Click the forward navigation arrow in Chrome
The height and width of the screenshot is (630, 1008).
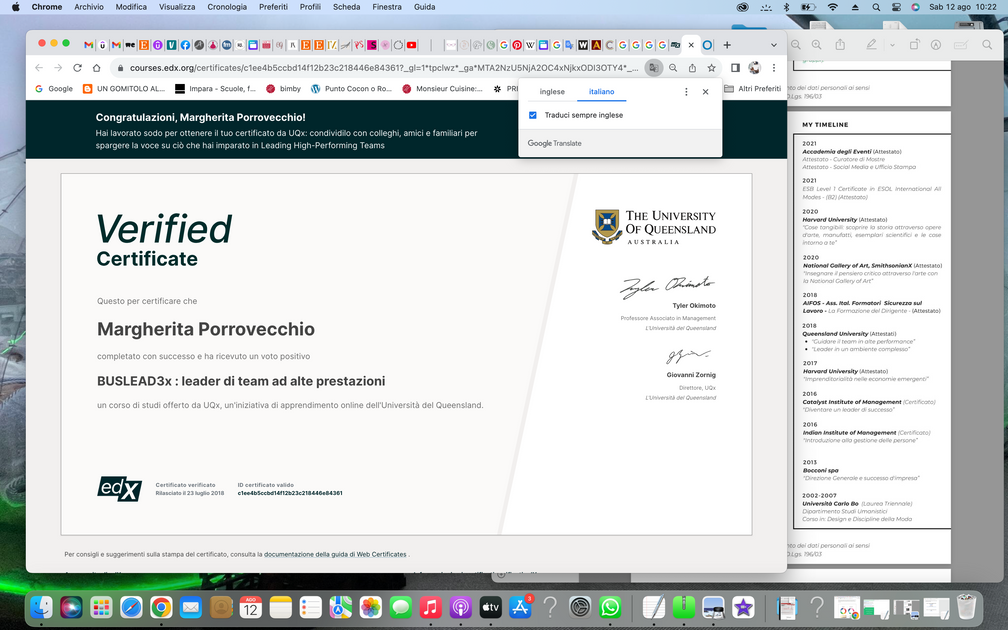pyautogui.click(x=58, y=68)
